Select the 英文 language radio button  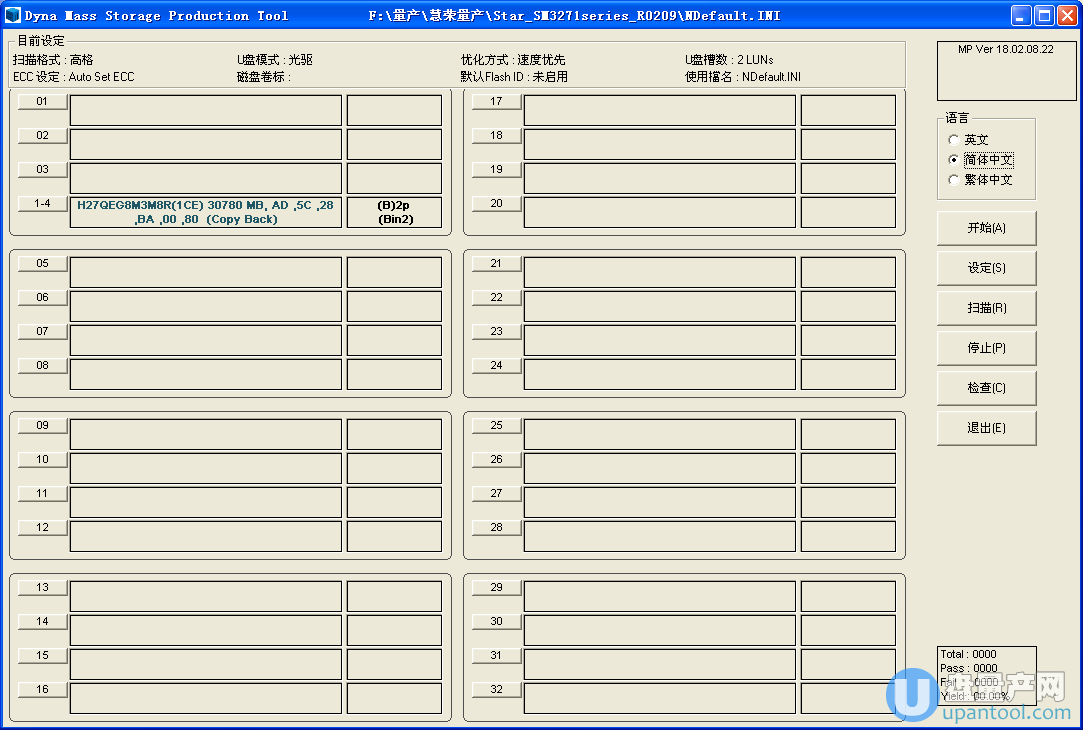[954, 140]
